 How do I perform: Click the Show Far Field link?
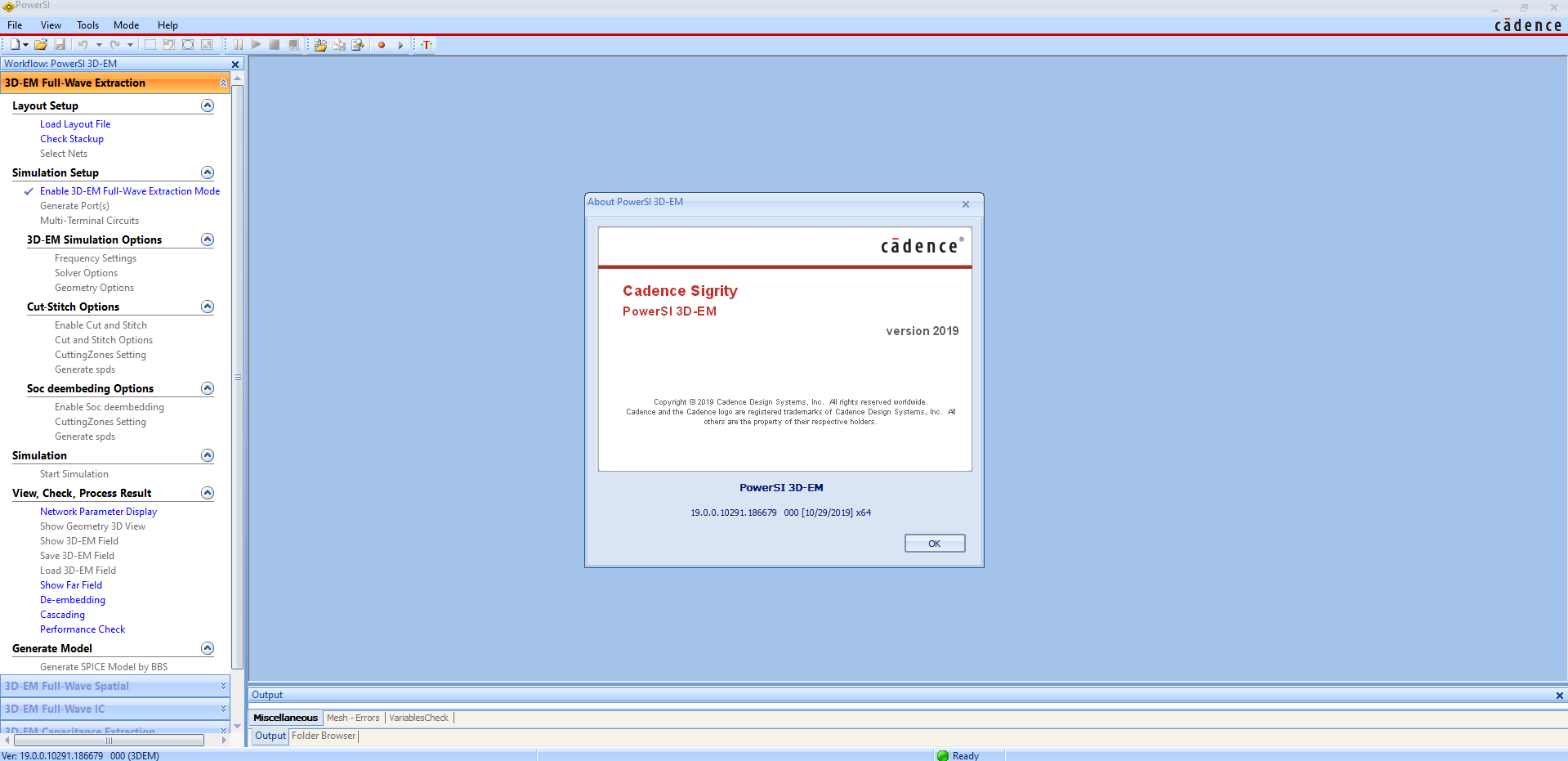[x=71, y=585]
